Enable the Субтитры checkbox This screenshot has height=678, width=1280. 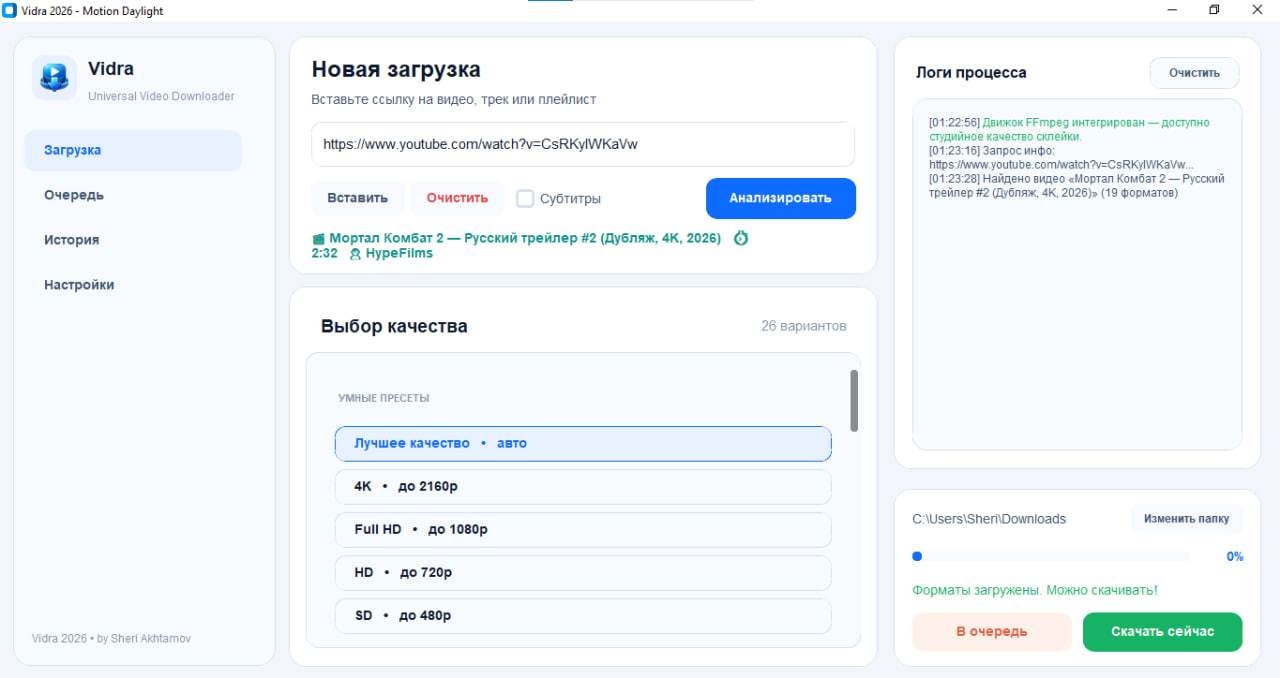(525, 198)
